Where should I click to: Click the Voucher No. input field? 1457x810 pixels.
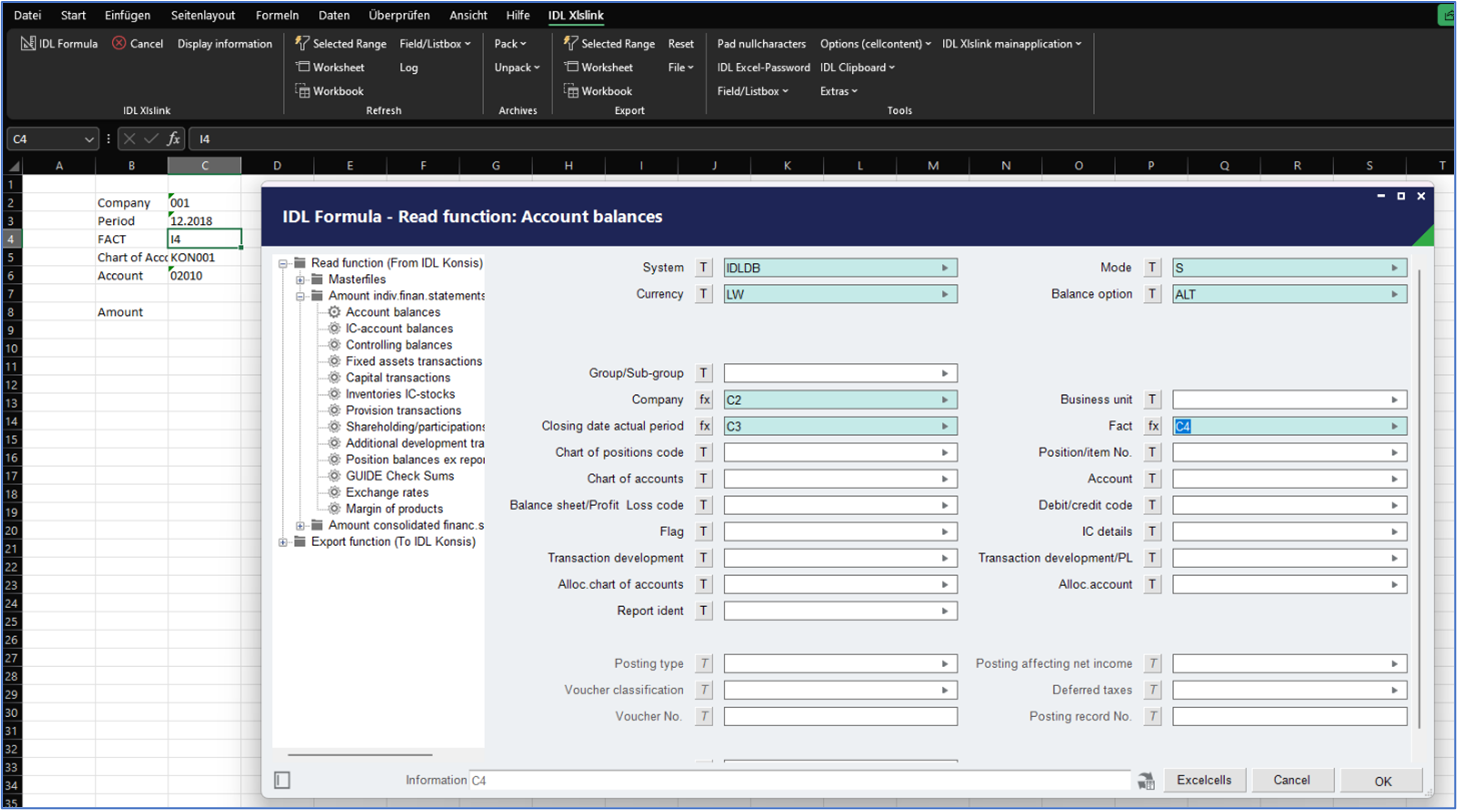pyautogui.click(x=840, y=716)
